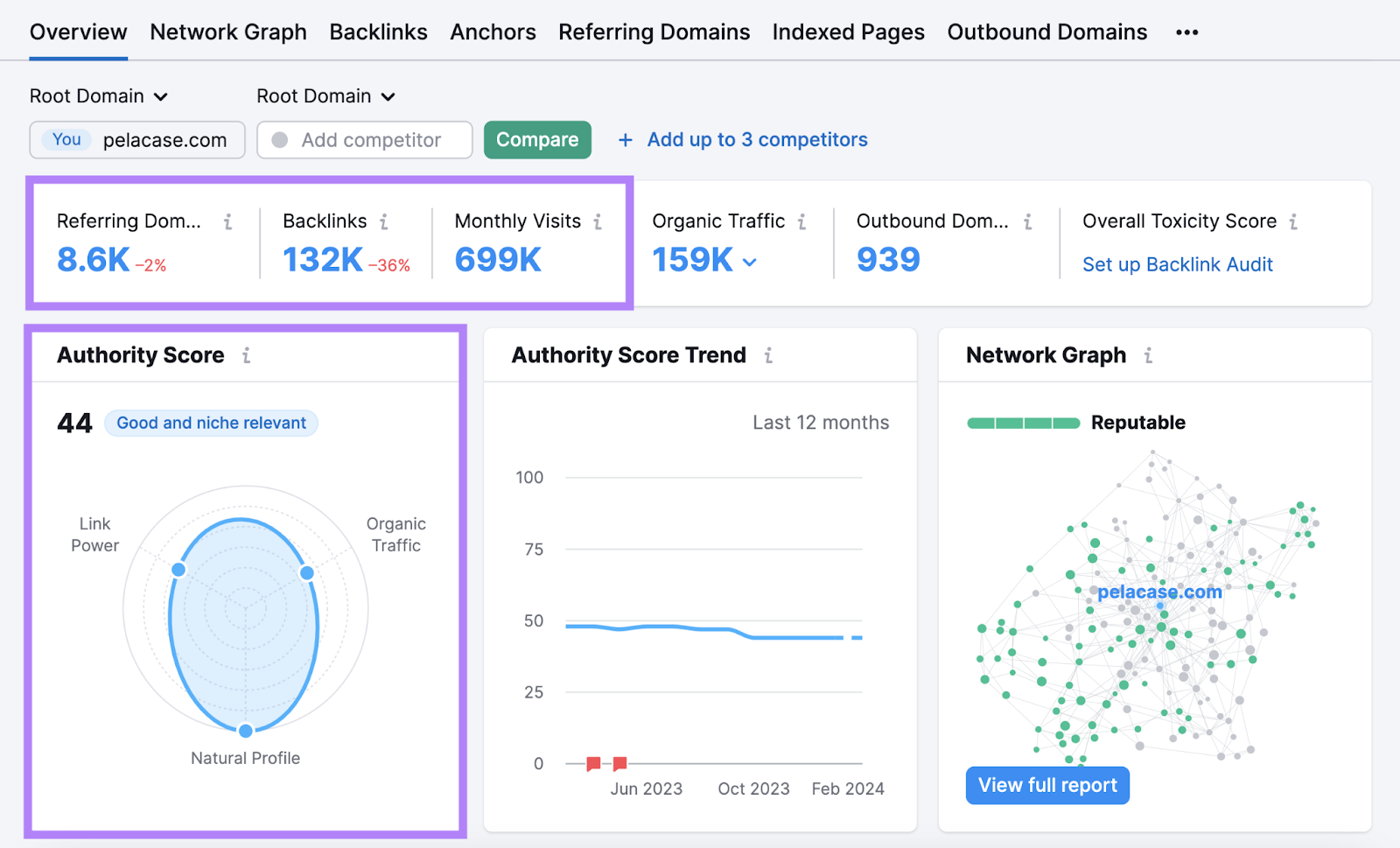Show info icon for Monthly Visits

[x=598, y=222]
